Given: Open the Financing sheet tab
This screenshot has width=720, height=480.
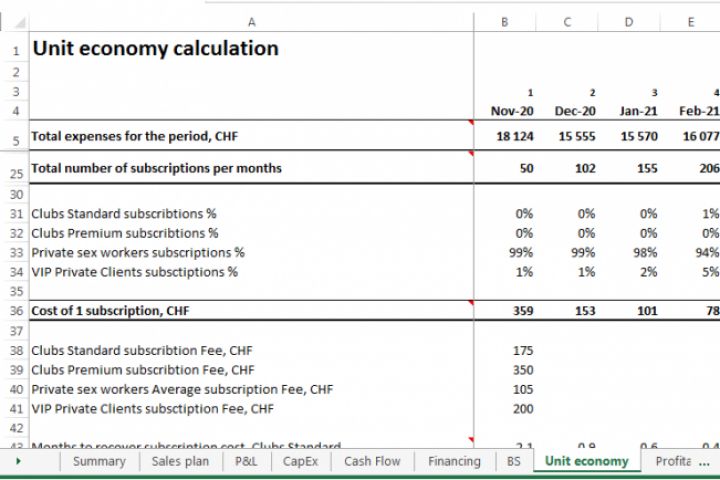Looking at the screenshot, I should pyautogui.click(x=454, y=462).
